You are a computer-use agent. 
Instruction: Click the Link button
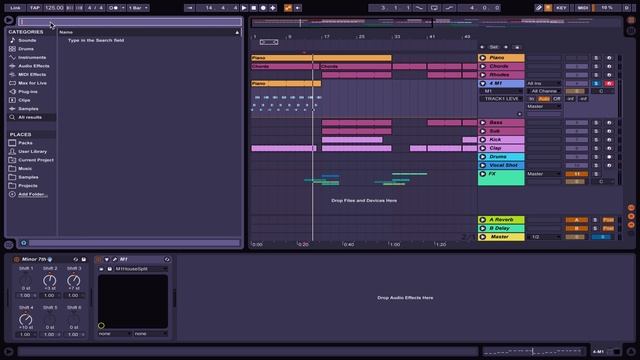[x=15, y=8]
